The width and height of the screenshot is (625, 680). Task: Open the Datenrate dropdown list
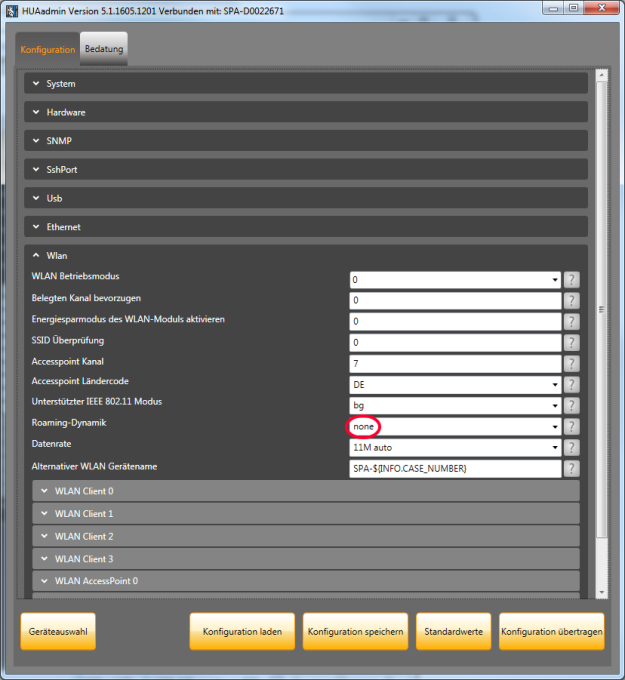[554, 447]
